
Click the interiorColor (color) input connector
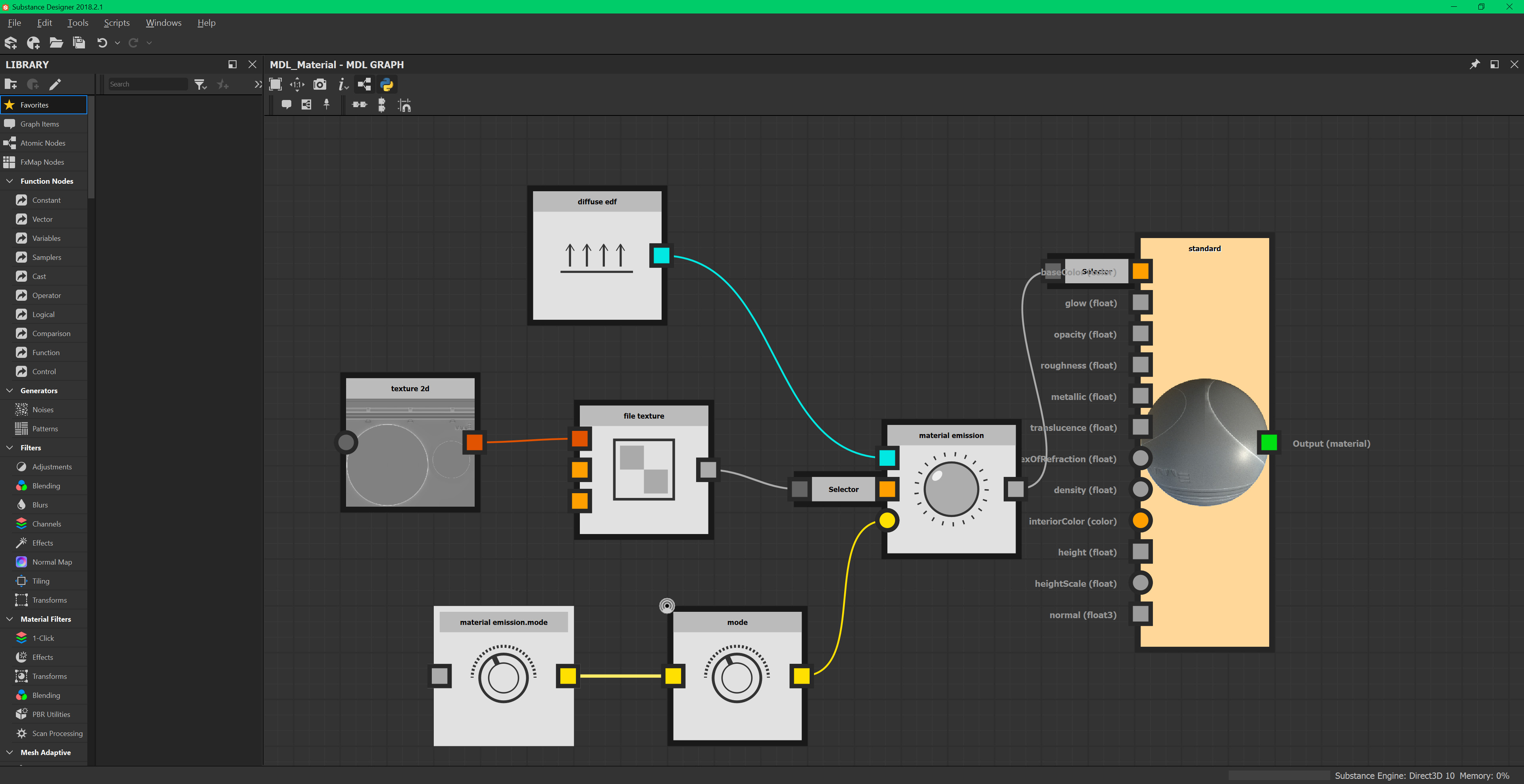click(x=1140, y=521)
